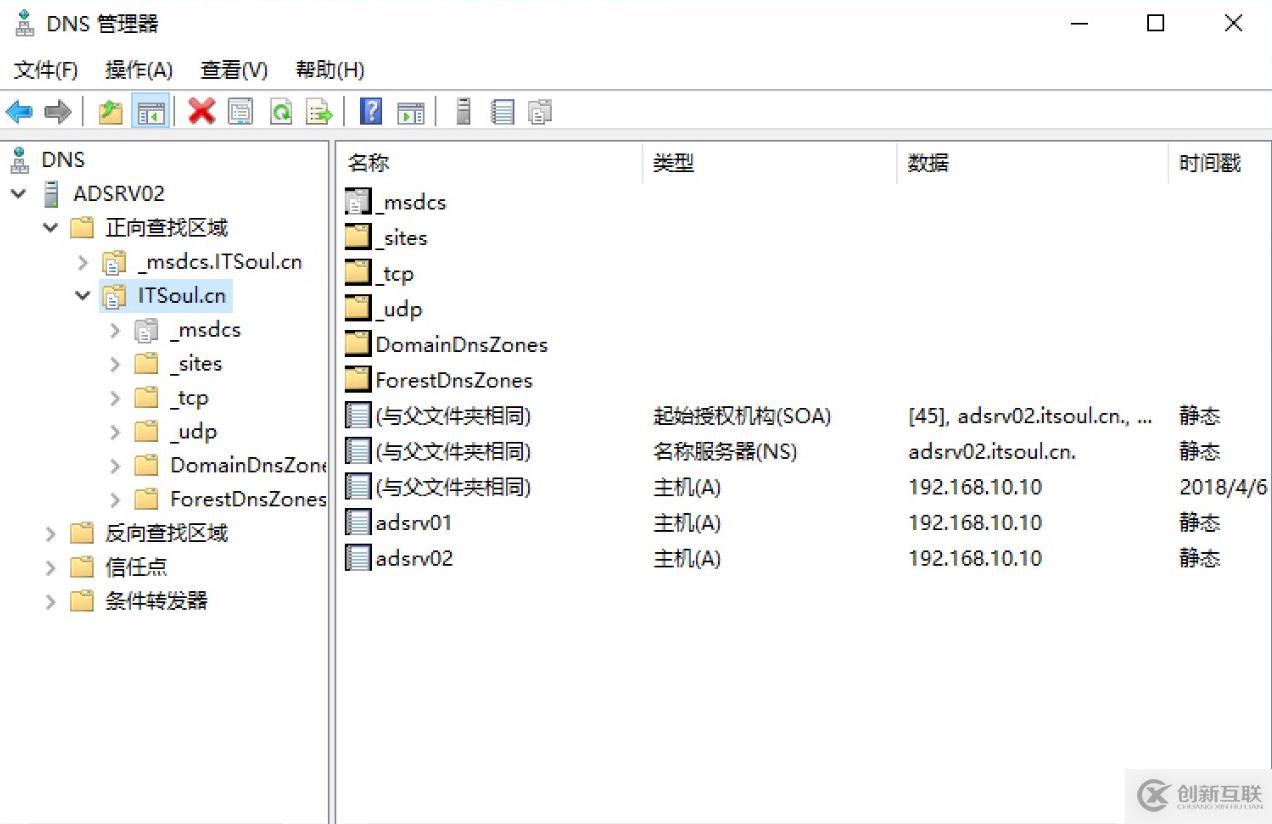The width and height of the screenshot is (1272, 824).
Task: Select _tcp folder label in tree
Action: click(189, 398)
